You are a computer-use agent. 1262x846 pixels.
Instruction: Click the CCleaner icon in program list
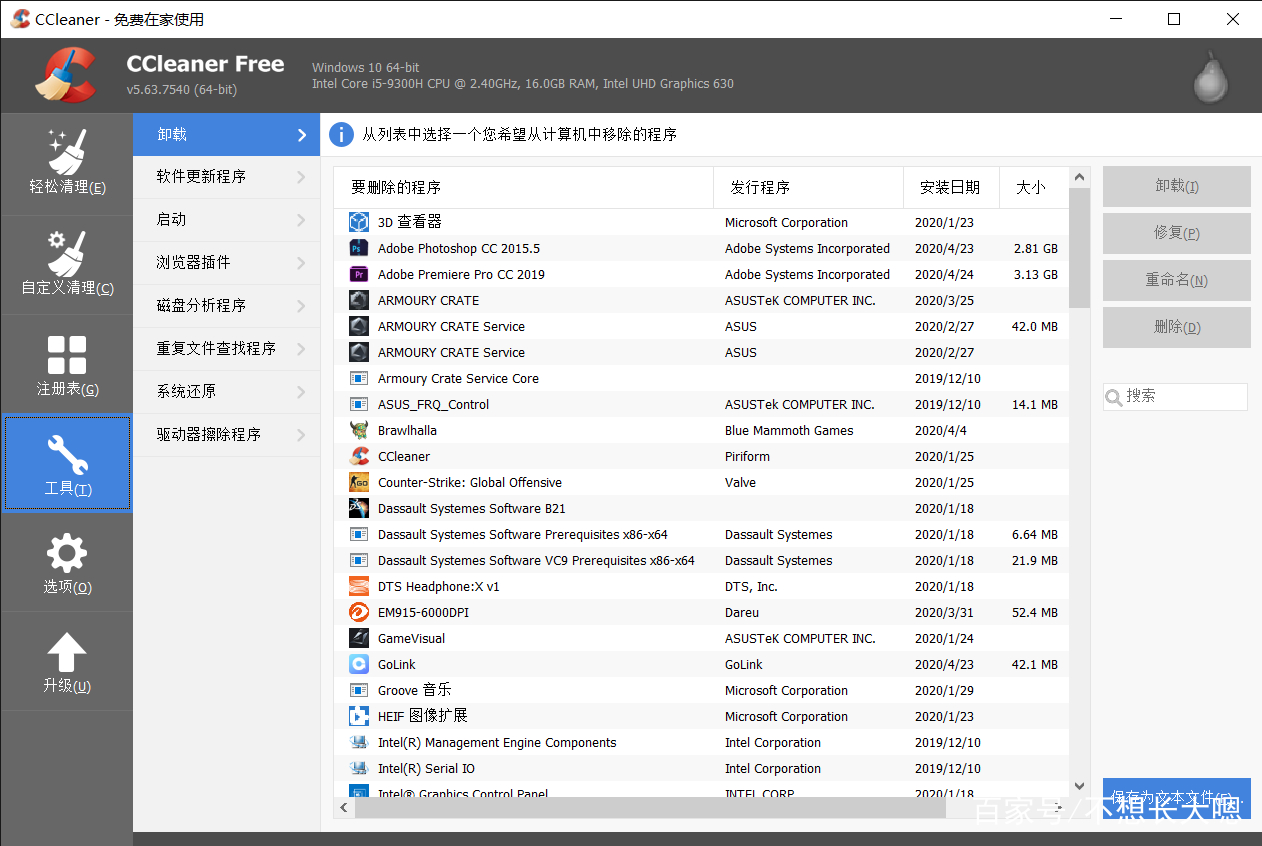359,456
